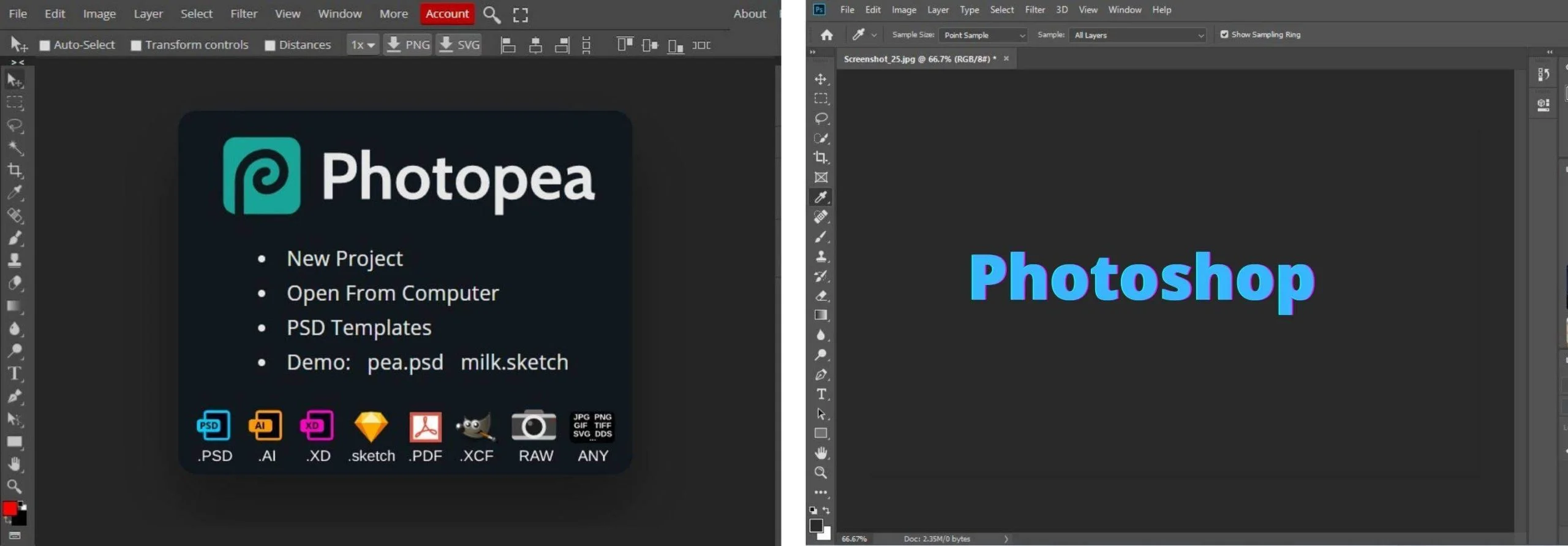Open Photoshop's Sample Size dropdown
This screenshot has width=1568, height=546.
pos(982,35)
